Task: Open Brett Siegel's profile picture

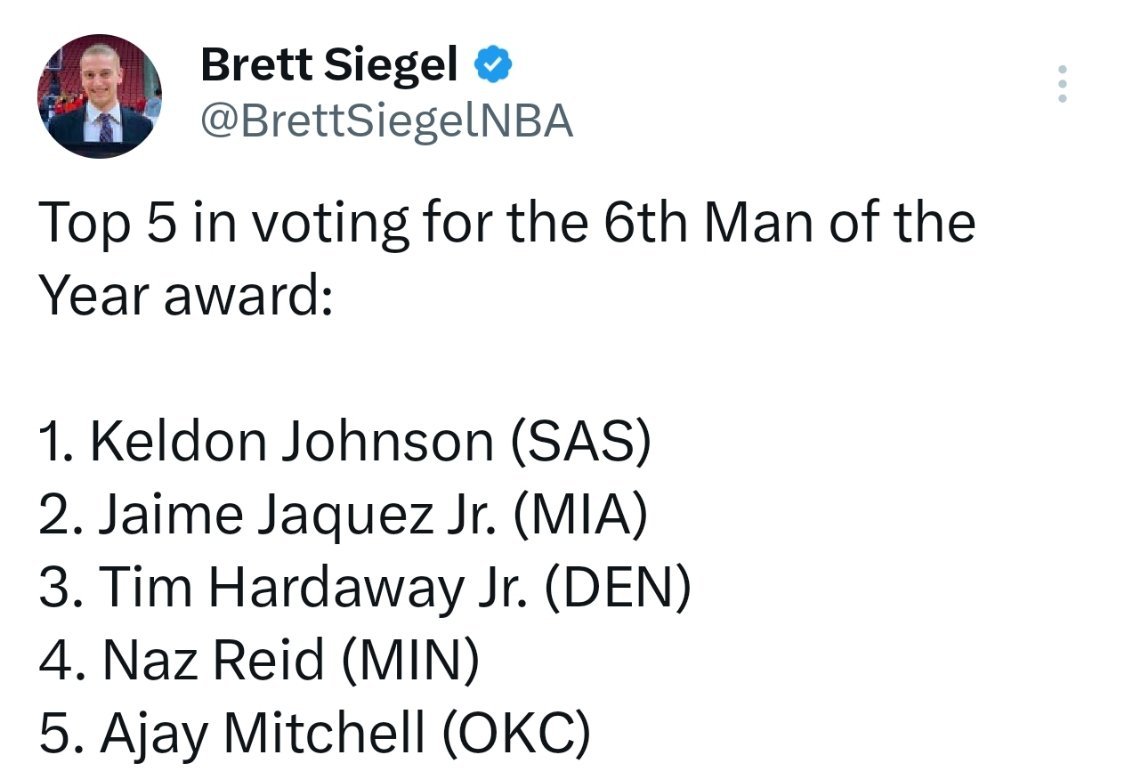Action: pos(100,97)
